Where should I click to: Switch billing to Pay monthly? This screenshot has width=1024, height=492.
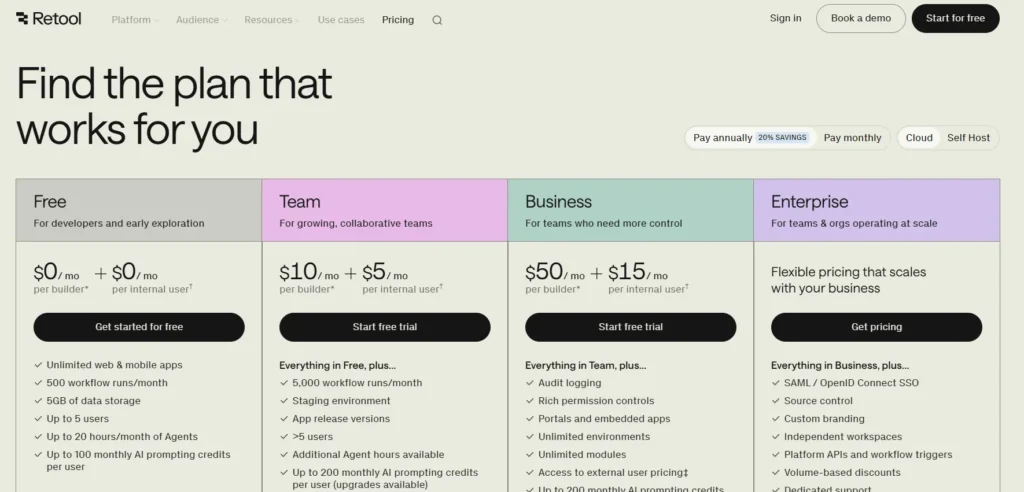tap(852, 138)
